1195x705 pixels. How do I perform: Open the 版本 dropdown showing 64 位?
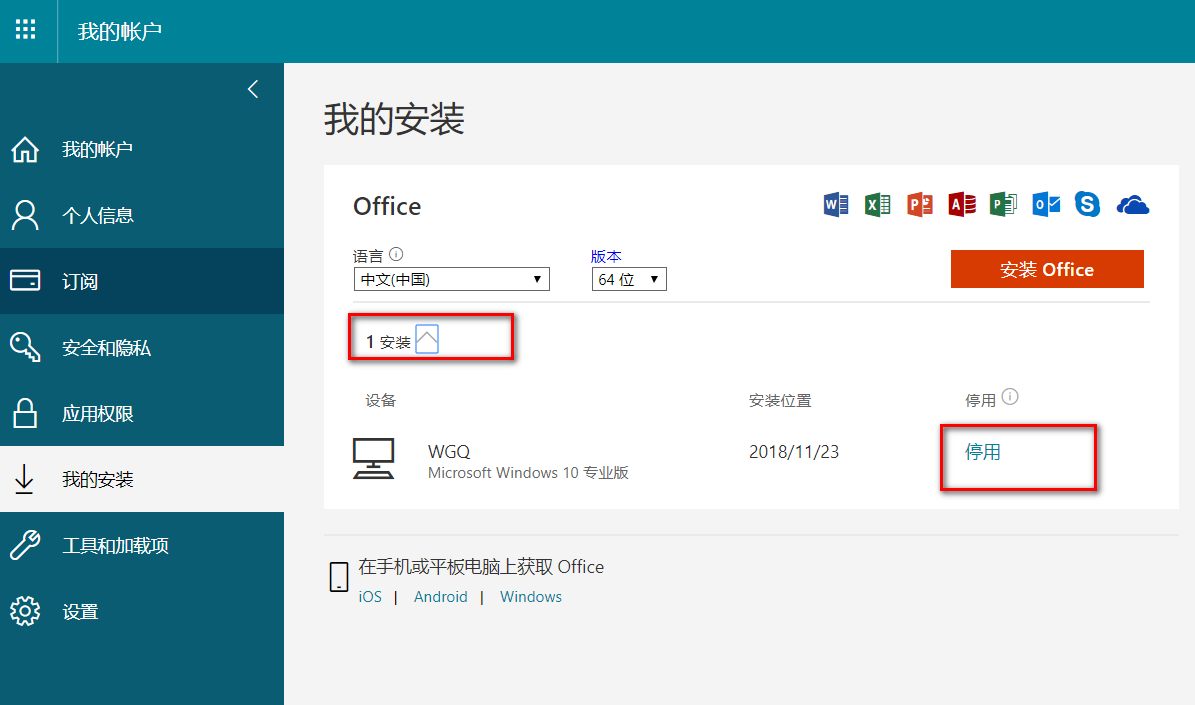click(629, 279)
